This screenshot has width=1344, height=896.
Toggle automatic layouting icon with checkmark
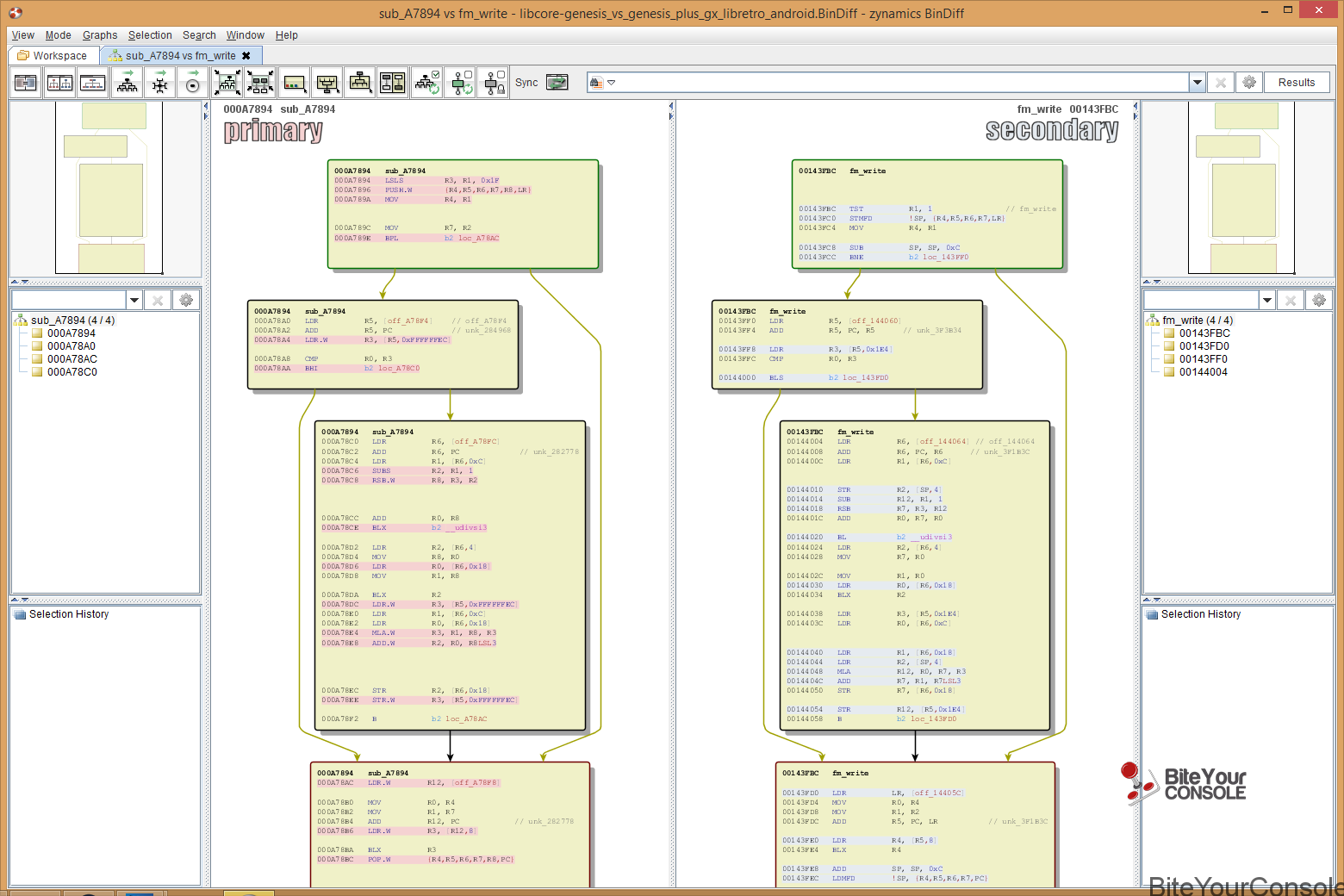point(427,83)
